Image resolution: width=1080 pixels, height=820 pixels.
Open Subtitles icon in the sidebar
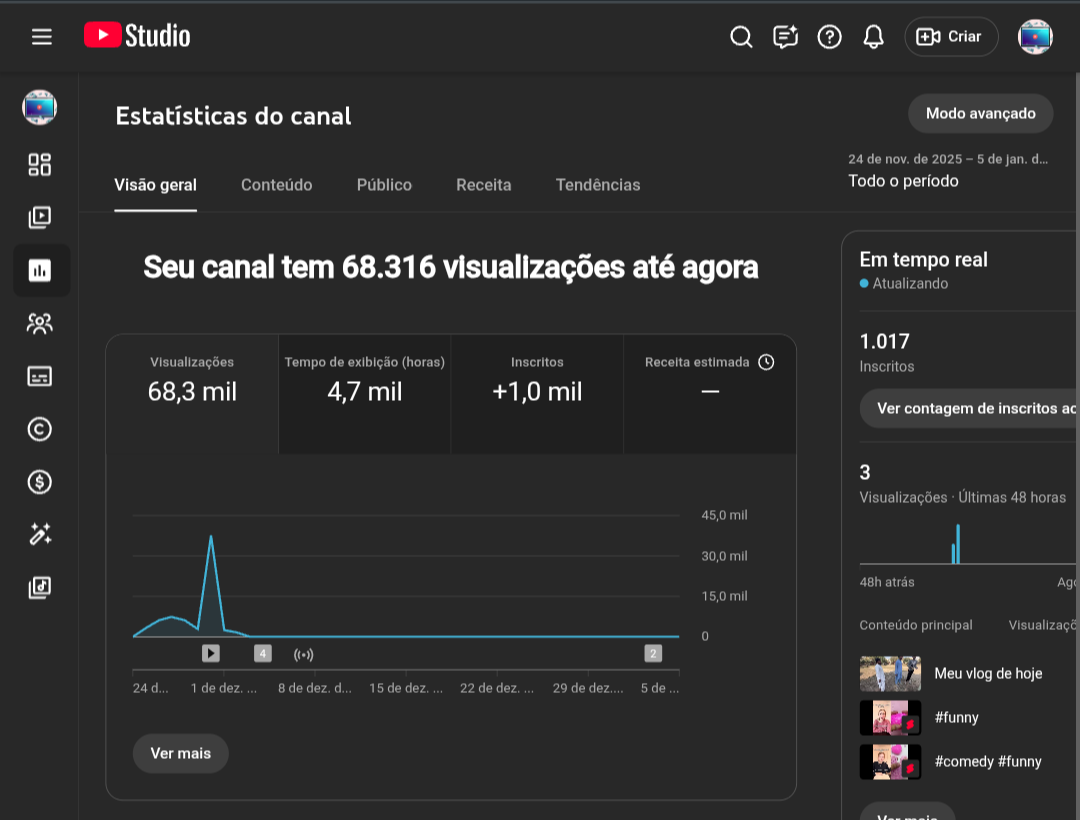click(40, 376)
